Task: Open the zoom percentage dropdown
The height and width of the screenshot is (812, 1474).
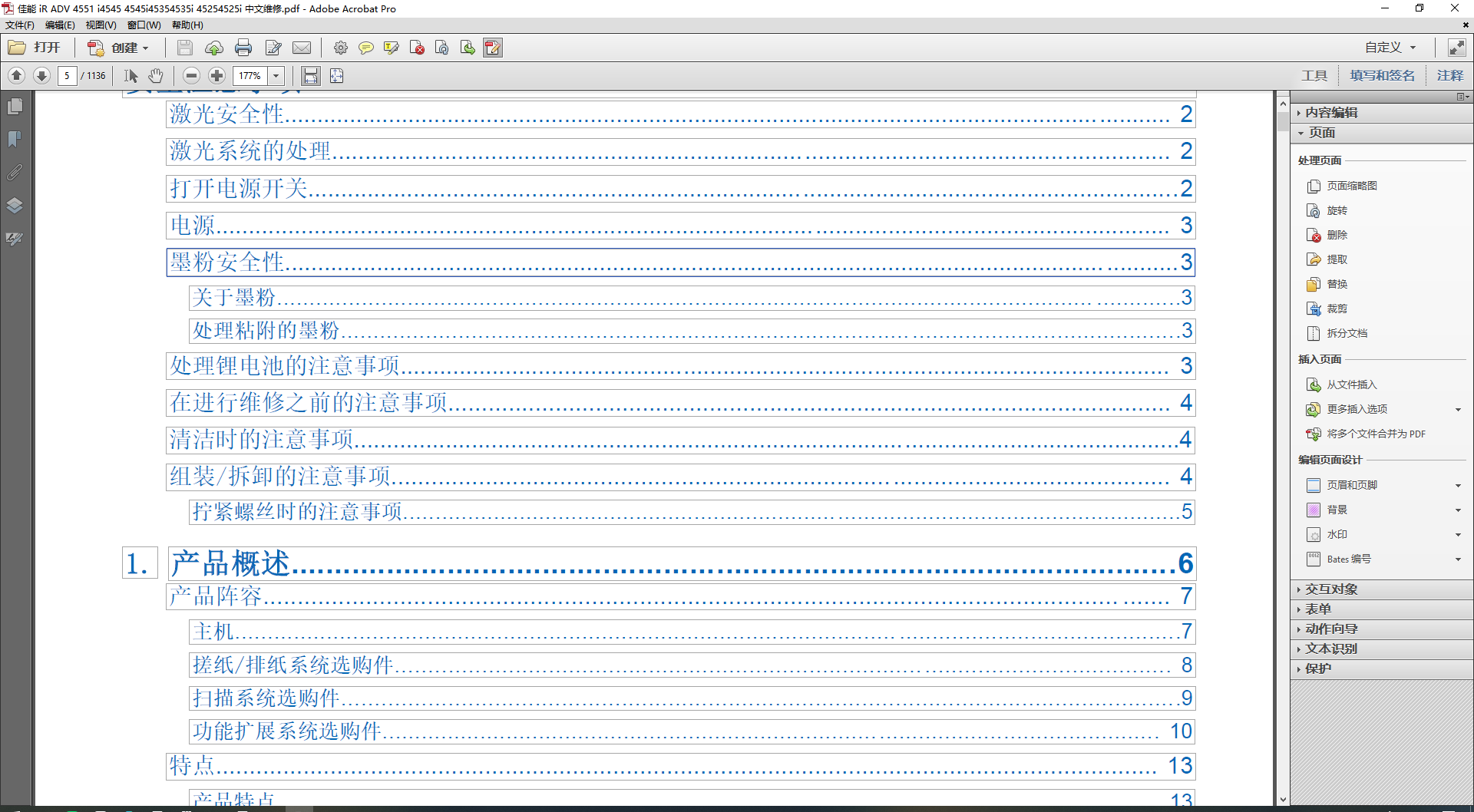Action: [x=276, y=75]
